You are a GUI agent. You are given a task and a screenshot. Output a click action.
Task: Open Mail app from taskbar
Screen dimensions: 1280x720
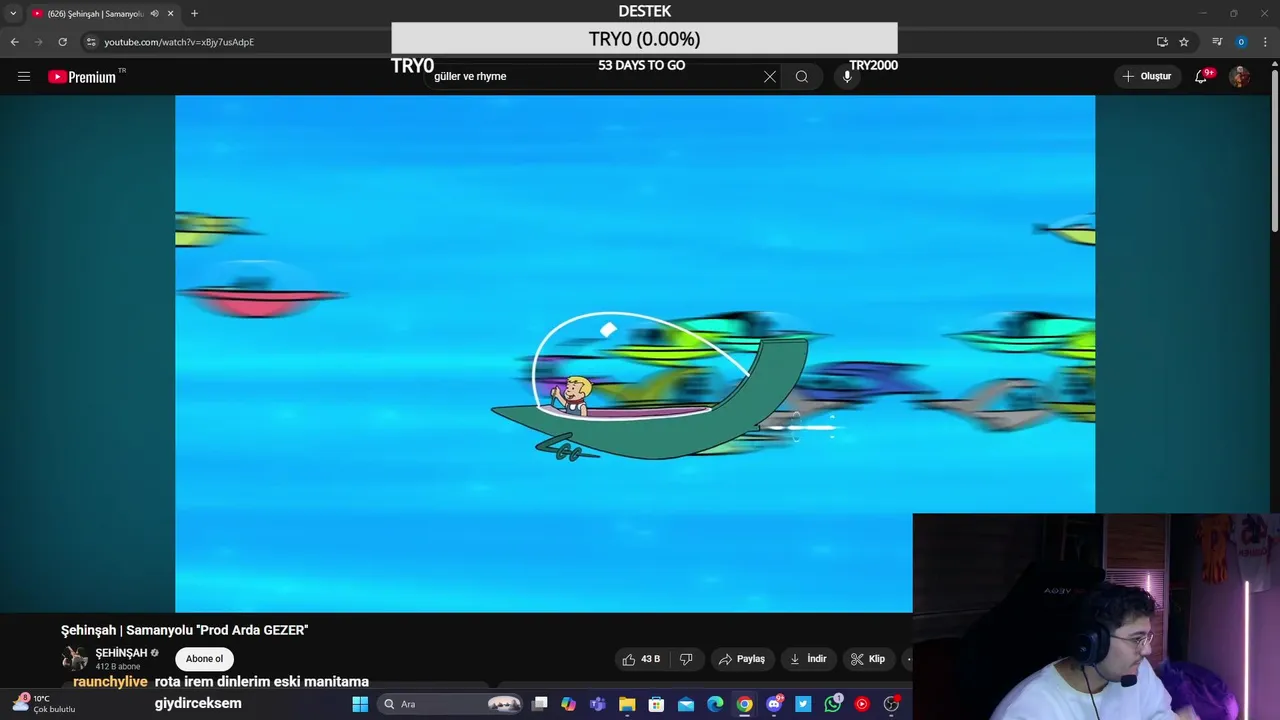(x=686, y=704)
